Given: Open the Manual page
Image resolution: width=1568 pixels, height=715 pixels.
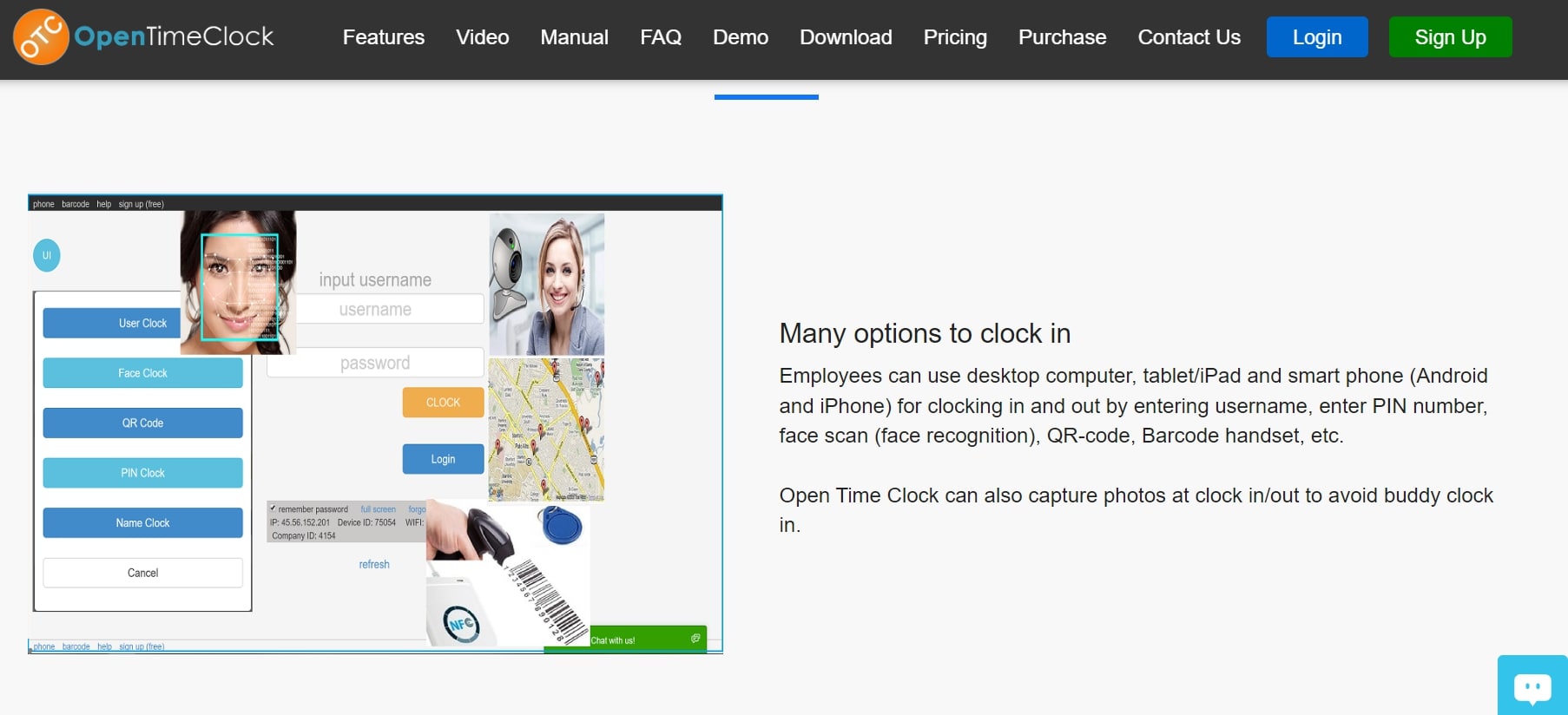Looking at the screenshot, I should tap(574, 37).
